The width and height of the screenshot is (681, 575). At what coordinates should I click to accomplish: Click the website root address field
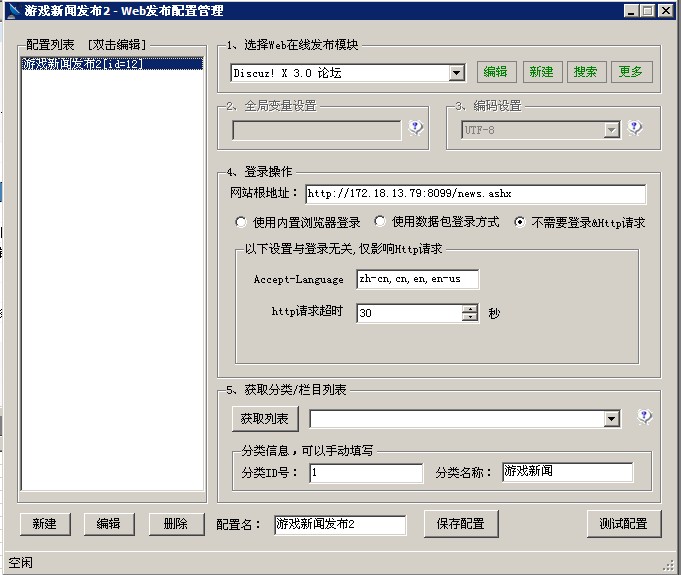click(475, 194)
